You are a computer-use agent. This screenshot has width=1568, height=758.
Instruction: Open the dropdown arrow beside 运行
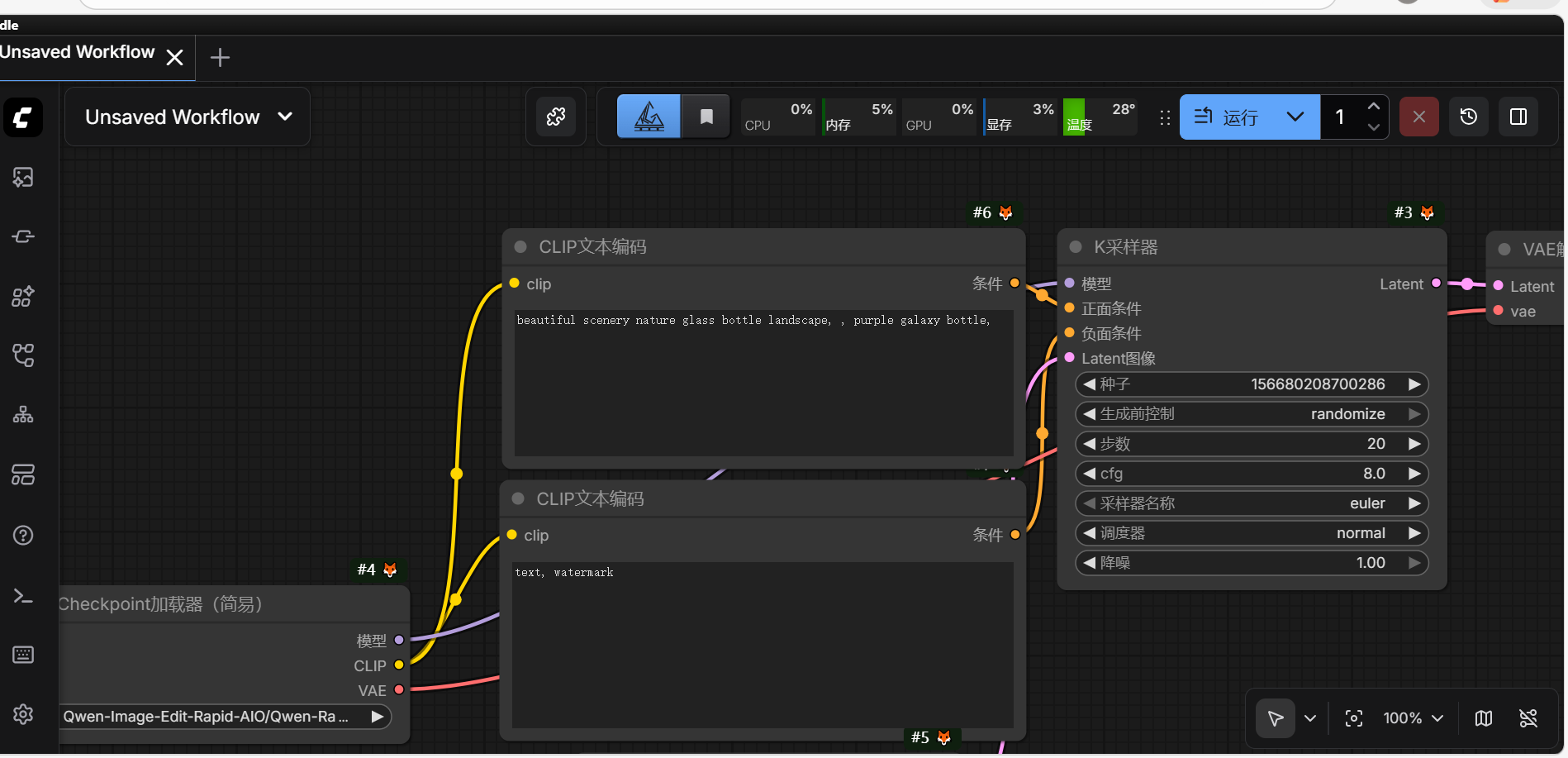(1295, 117)
